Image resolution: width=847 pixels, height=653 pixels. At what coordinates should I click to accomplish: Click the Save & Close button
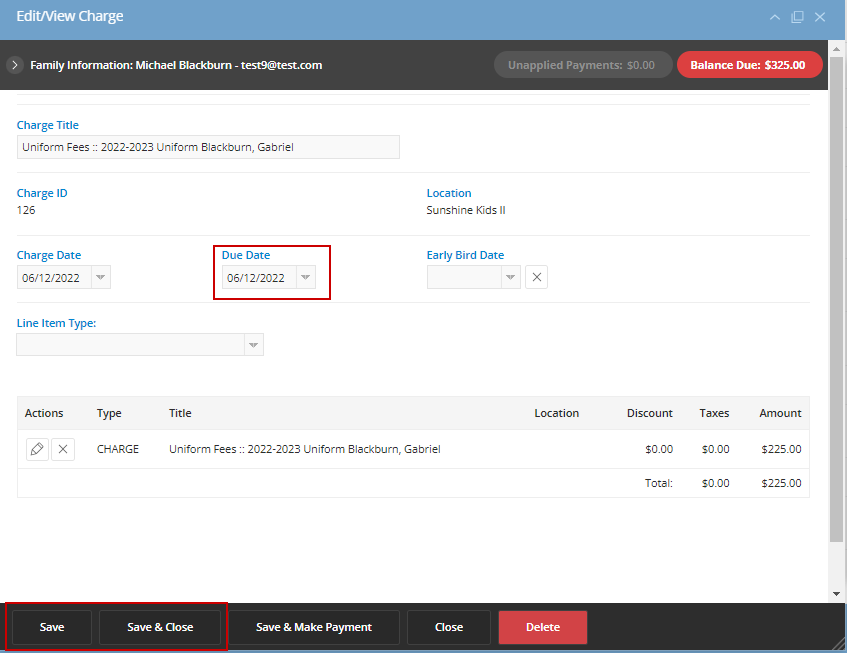160,627
